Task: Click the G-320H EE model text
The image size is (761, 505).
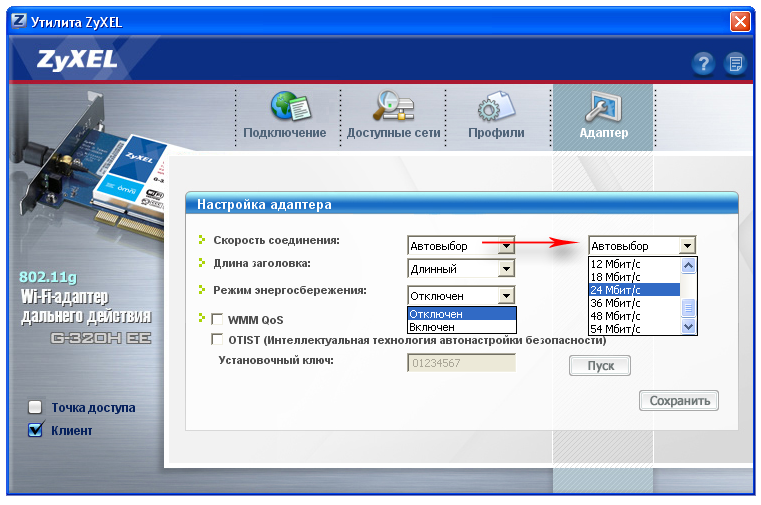Action: point(101,338)
